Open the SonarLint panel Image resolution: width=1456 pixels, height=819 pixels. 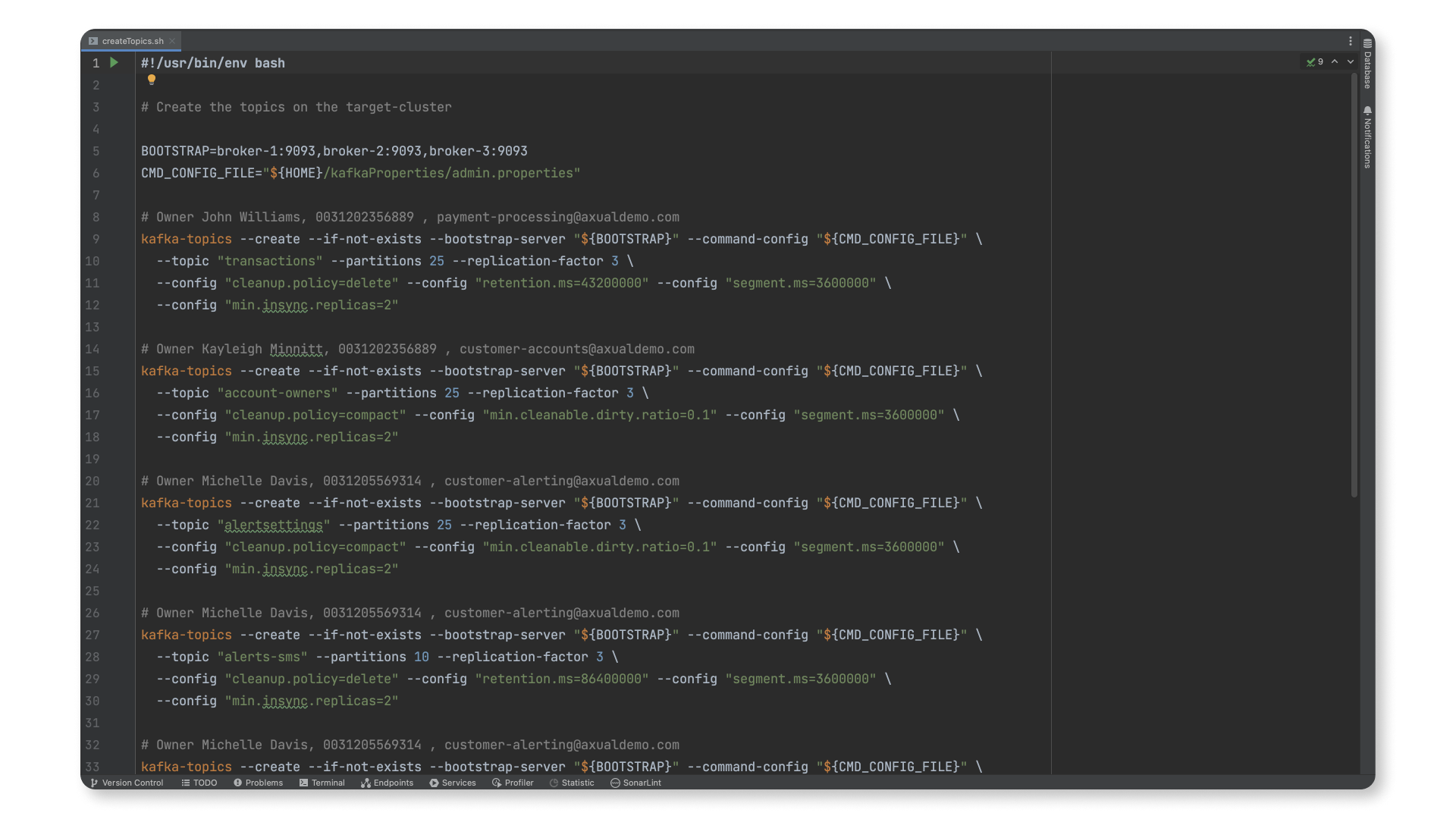635,783
